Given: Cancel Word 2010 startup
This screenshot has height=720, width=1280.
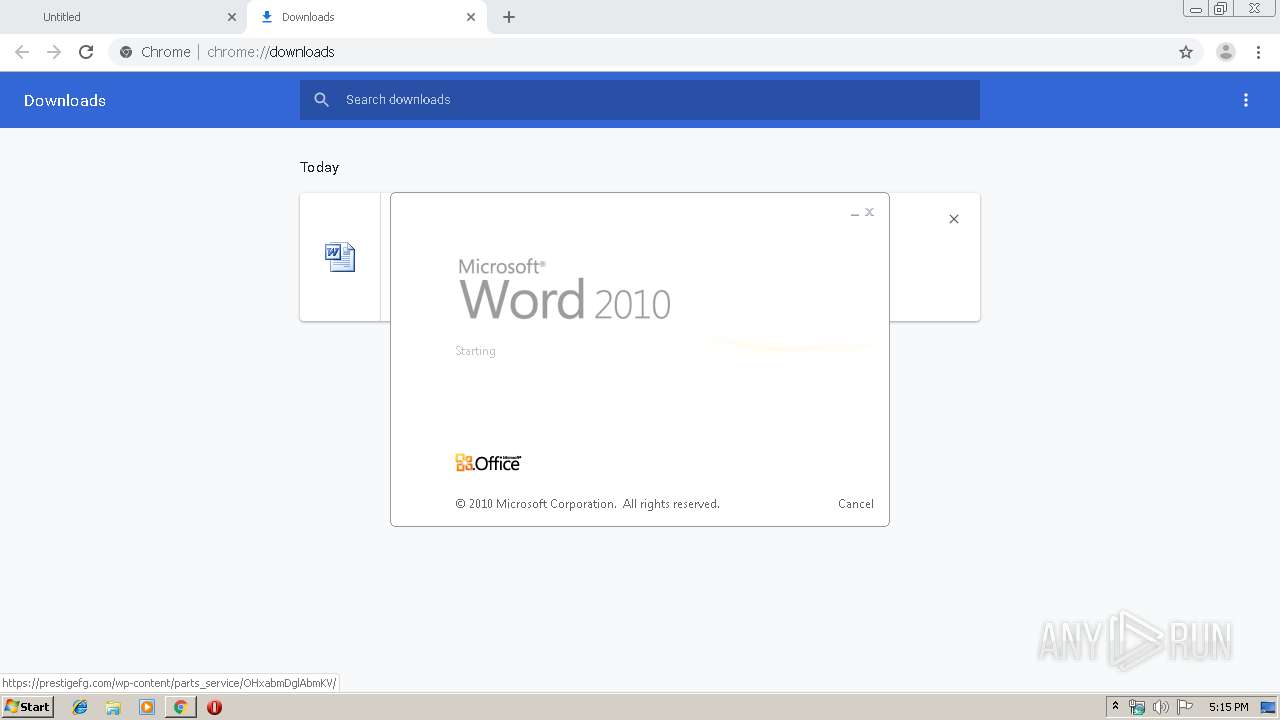Looking at the screenshot, I should point(856,504).
